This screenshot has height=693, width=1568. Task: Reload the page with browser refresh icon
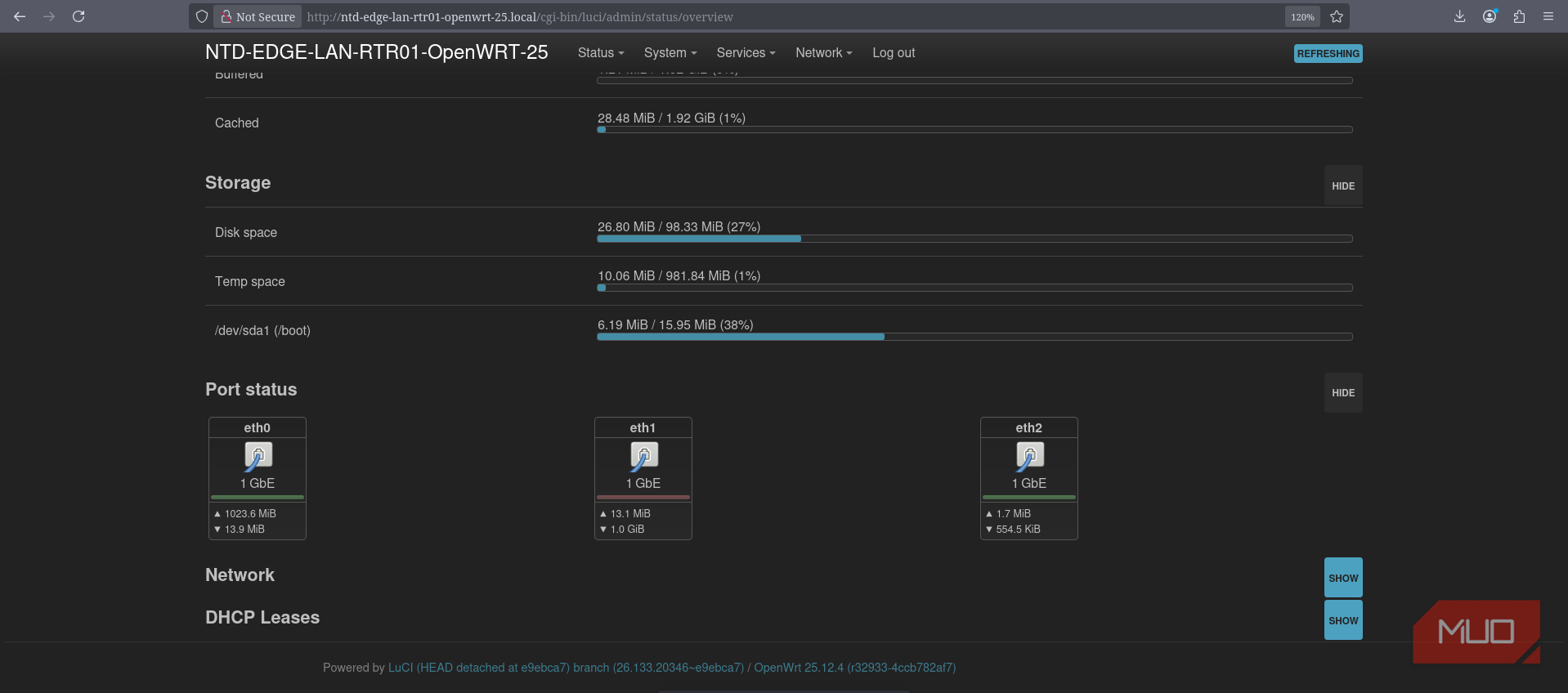78,16
